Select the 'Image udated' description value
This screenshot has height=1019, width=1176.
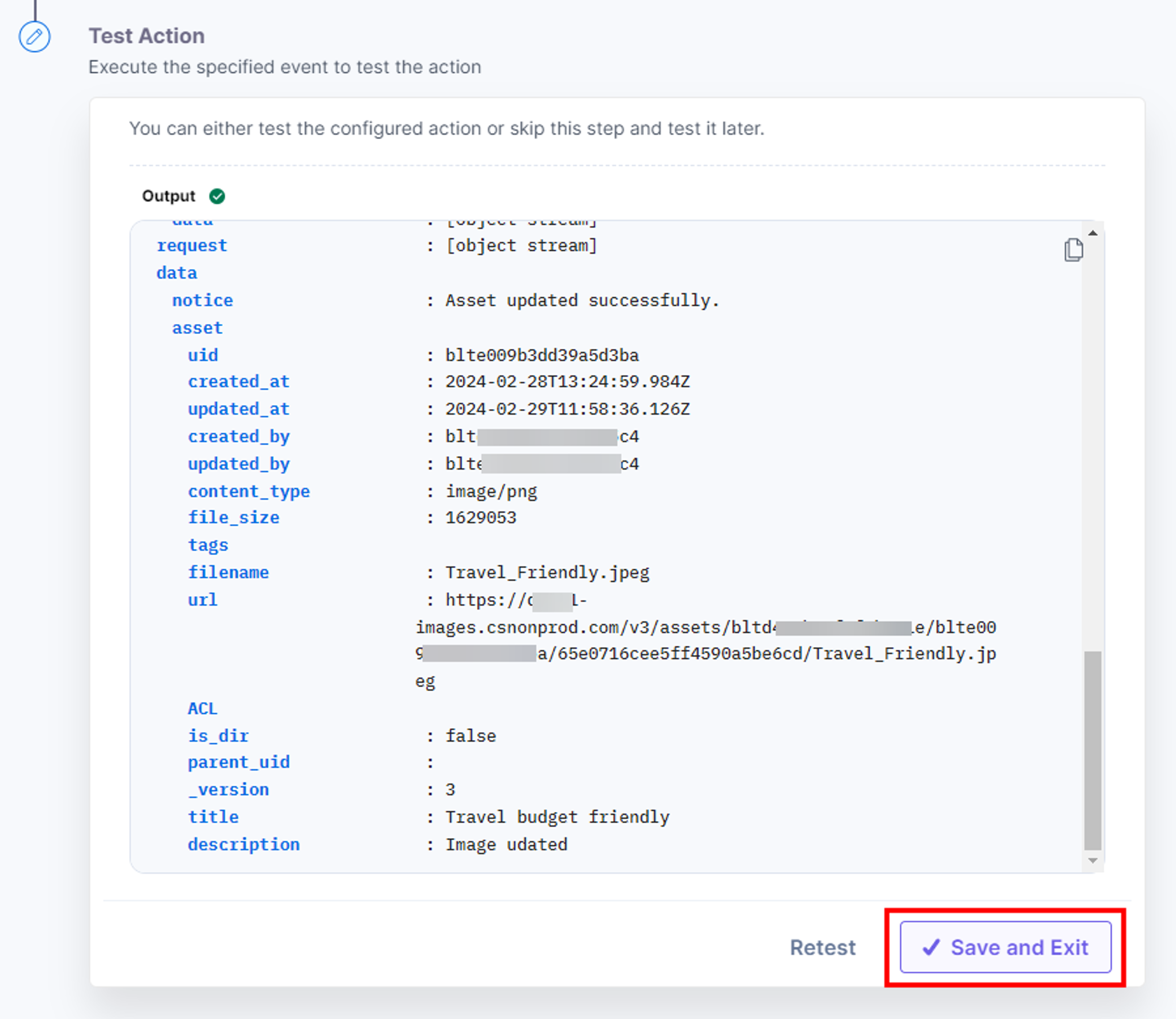506,844
